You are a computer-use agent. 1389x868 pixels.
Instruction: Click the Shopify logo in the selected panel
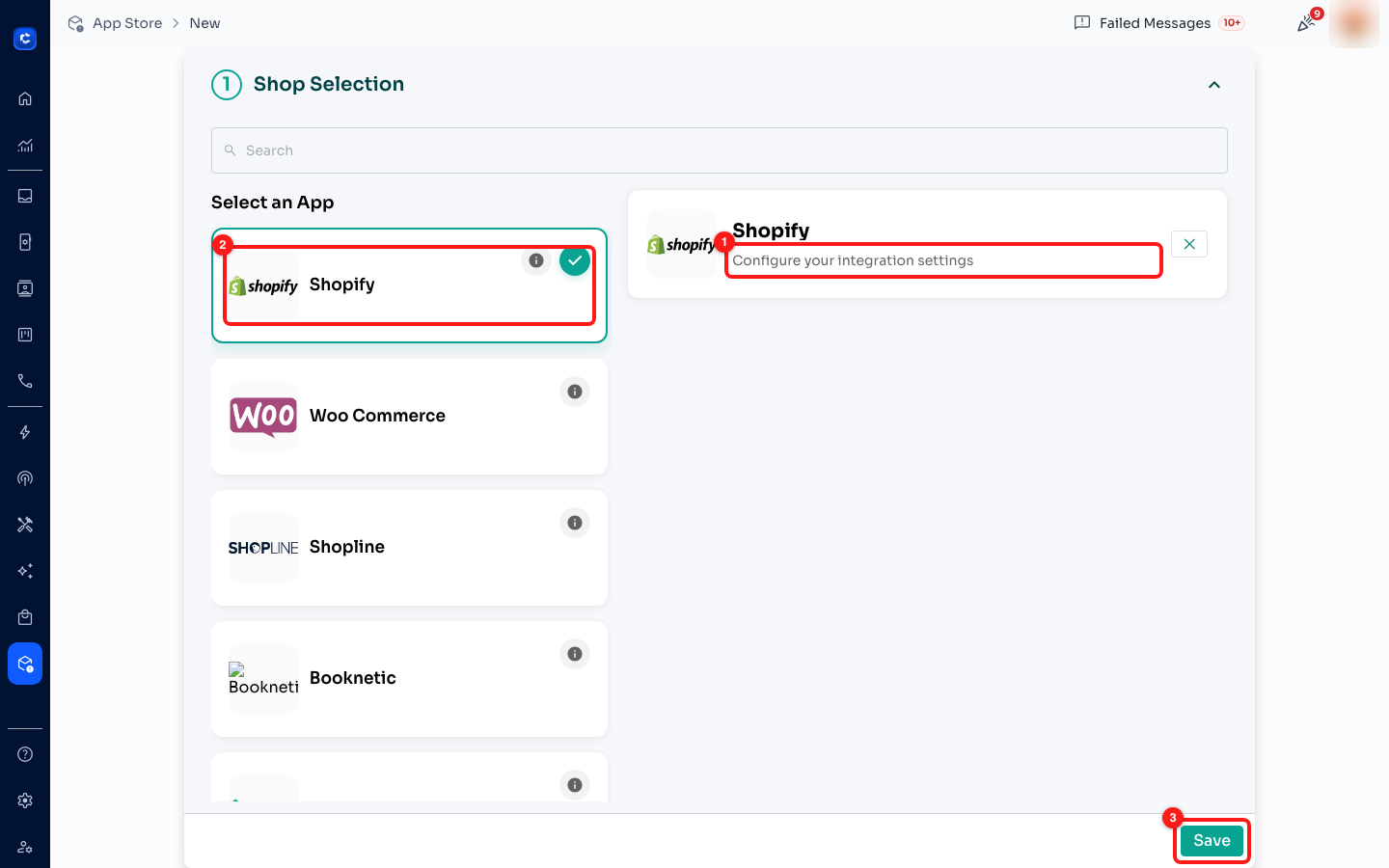(682, 244)
